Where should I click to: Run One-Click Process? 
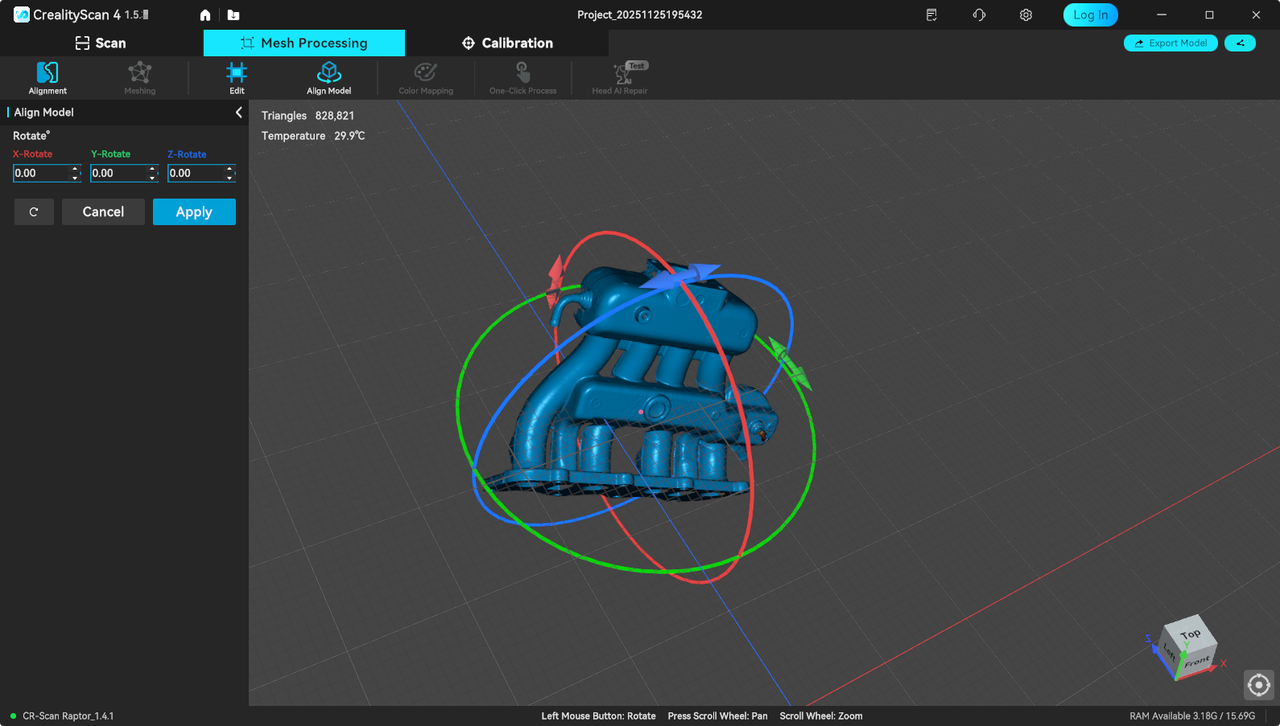(521, 77)
